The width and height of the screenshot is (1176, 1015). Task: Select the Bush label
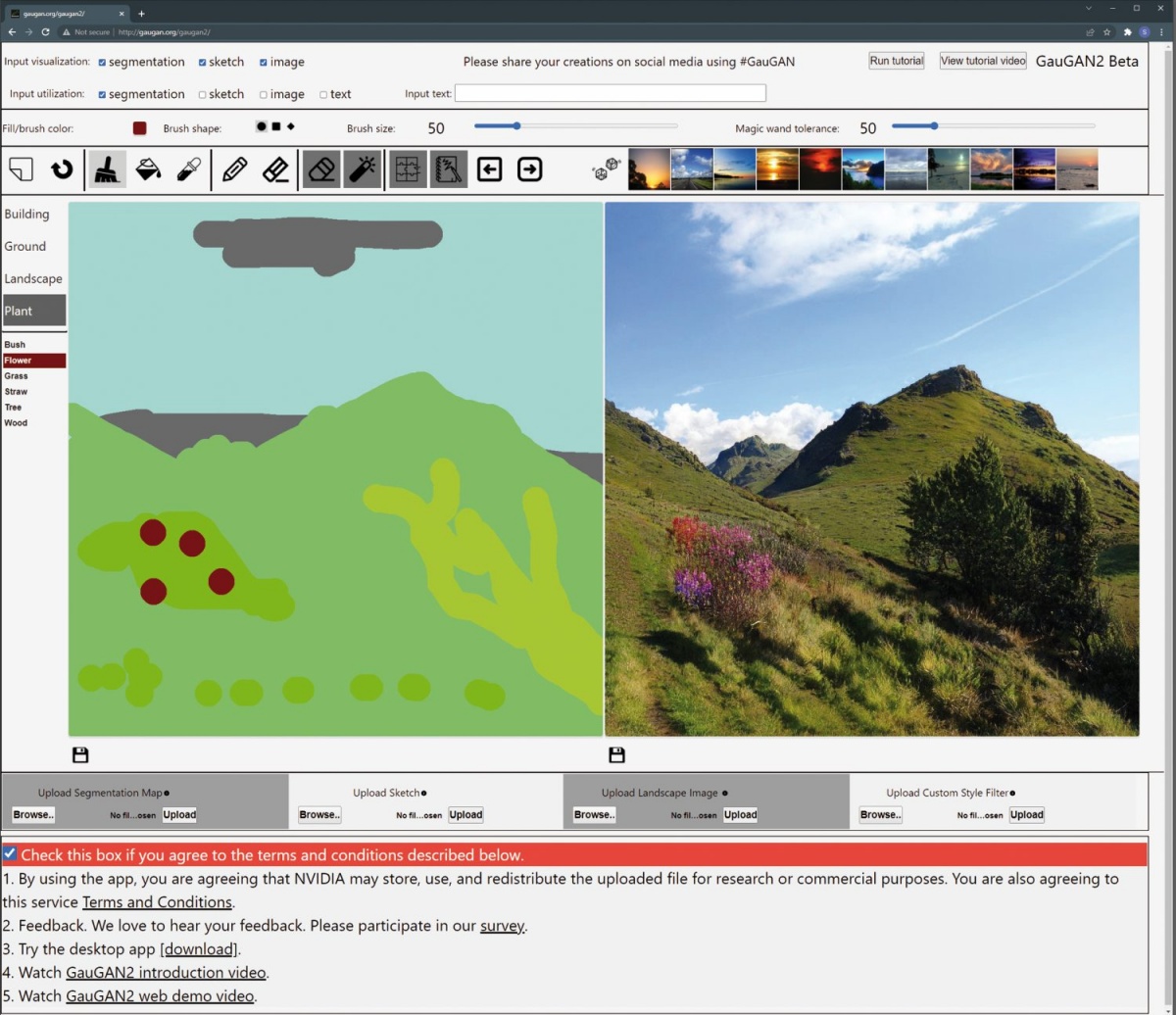[15, 345]
